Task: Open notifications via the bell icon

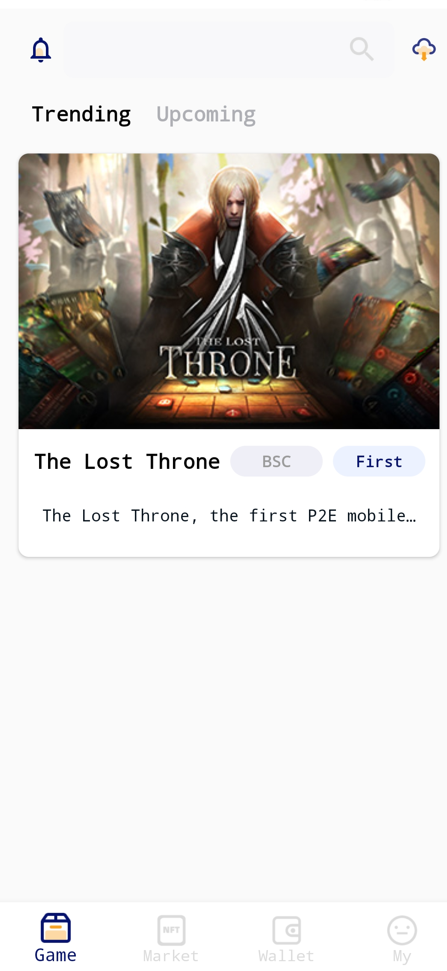Action: (41, 50)
